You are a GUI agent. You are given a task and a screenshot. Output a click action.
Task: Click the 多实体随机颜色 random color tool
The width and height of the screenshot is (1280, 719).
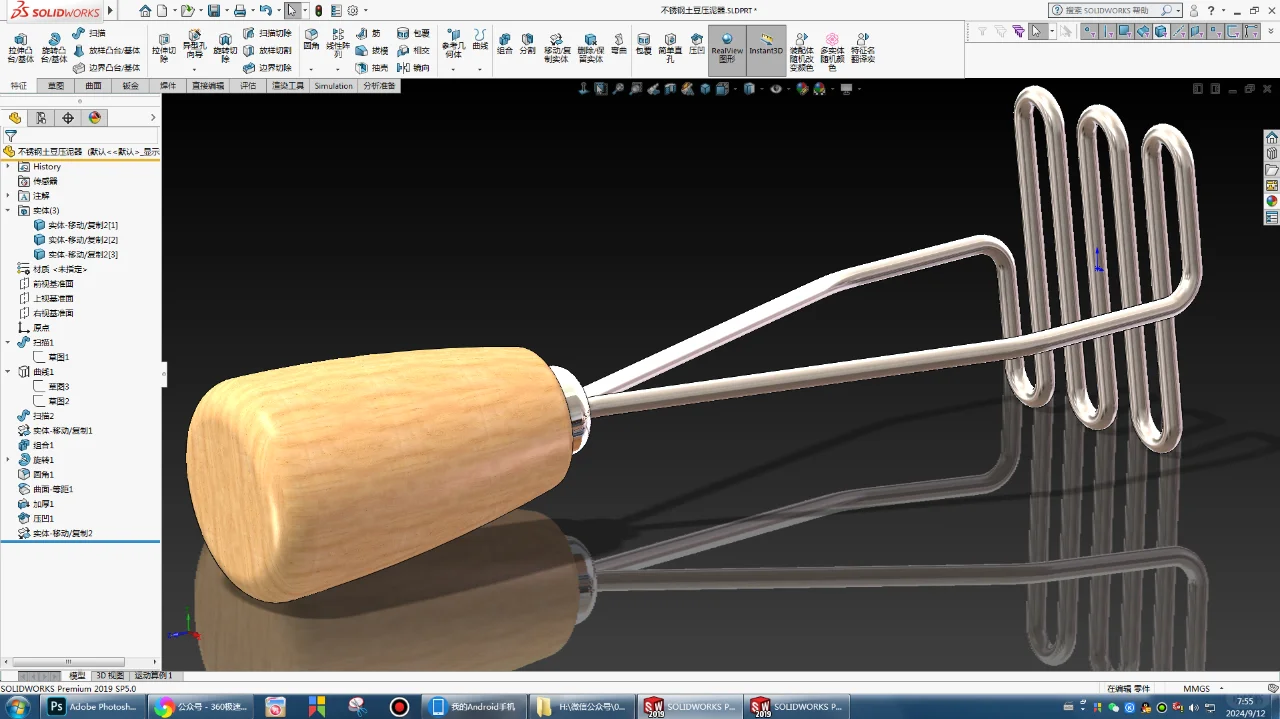[832, 51]
